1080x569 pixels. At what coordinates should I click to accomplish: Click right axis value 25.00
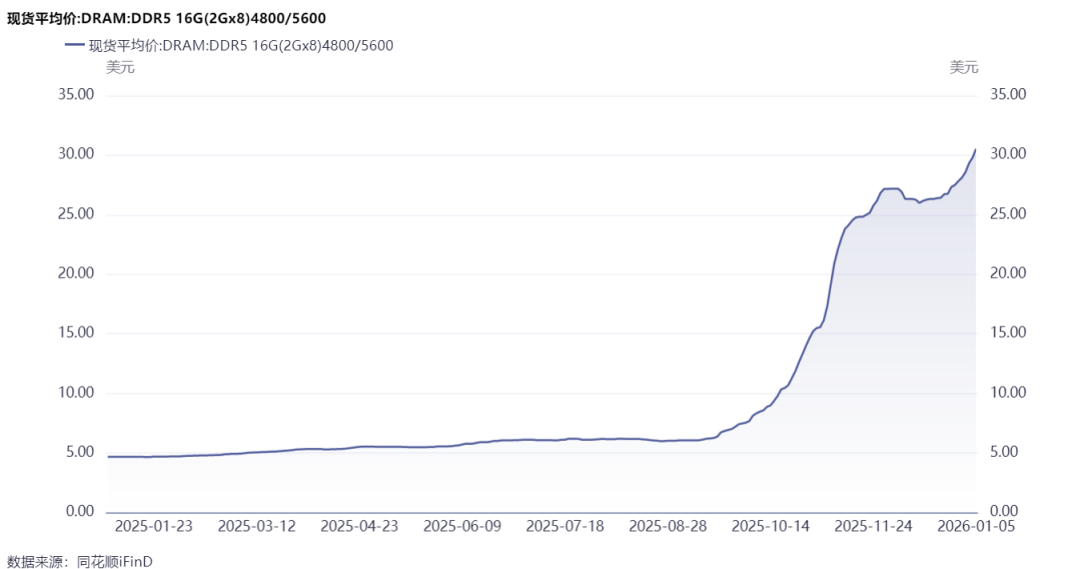pyautogui.click(x=1008, y=214)
